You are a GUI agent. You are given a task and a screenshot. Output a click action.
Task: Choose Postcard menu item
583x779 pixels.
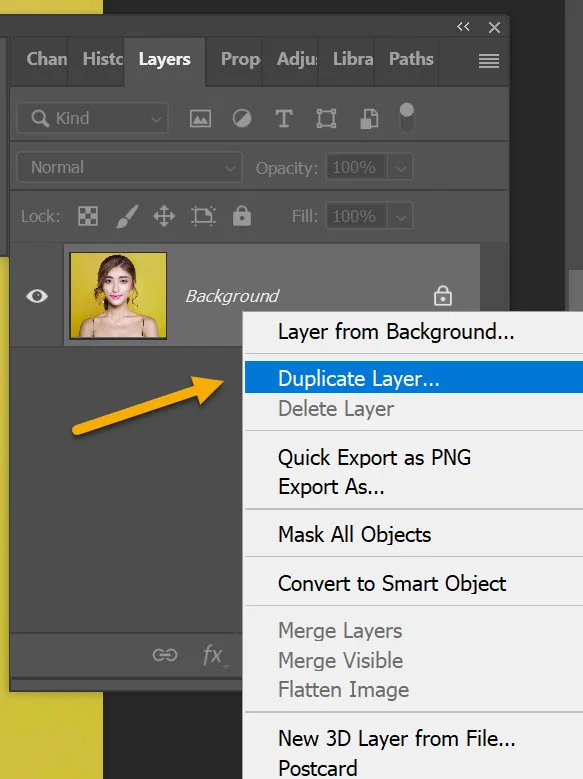[414, 768]
